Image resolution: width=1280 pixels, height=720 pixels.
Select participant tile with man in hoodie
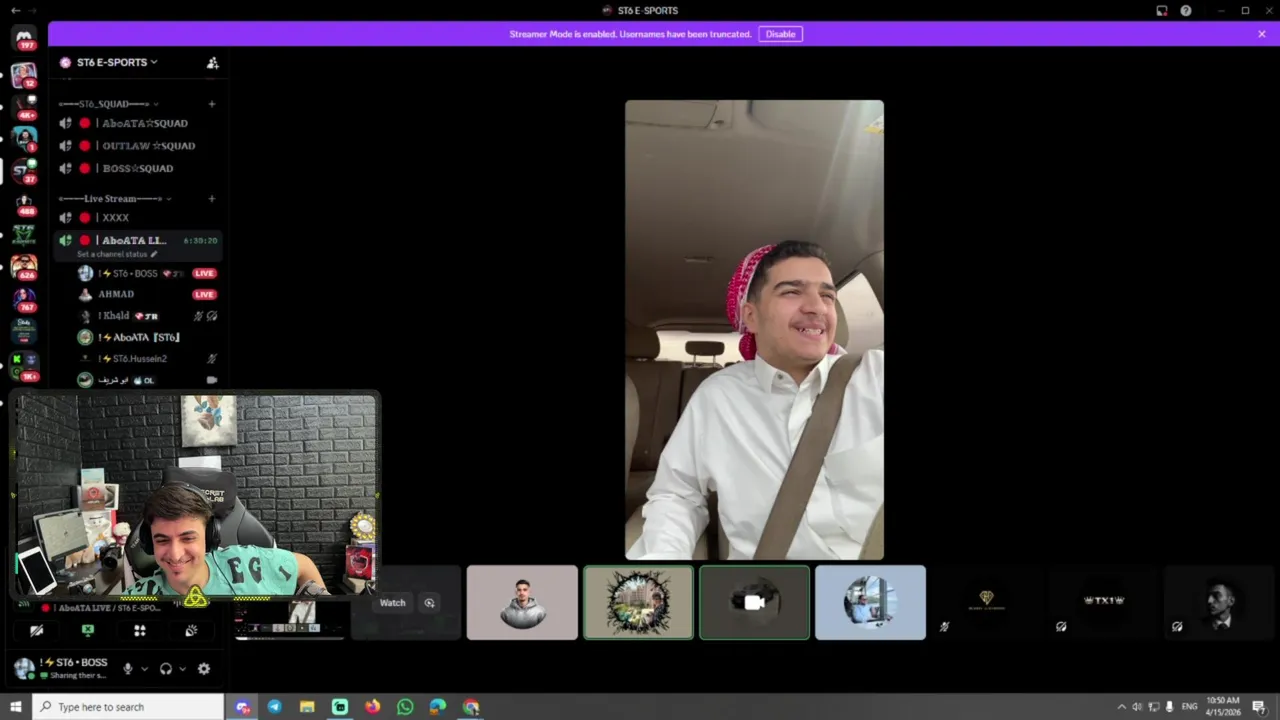pos(522,603)
